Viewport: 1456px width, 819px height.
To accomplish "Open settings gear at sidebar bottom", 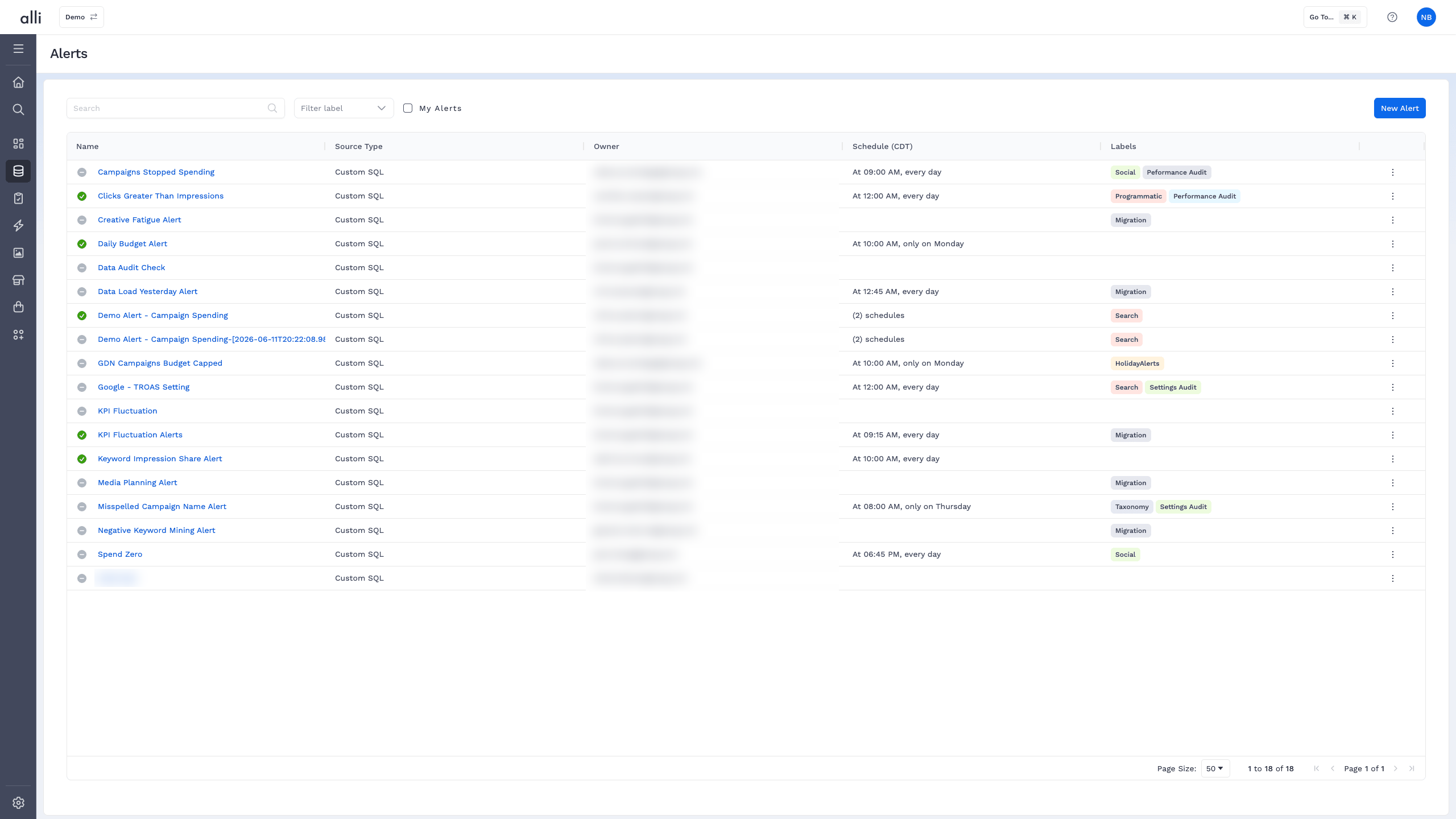I will [x=18, y=803].
